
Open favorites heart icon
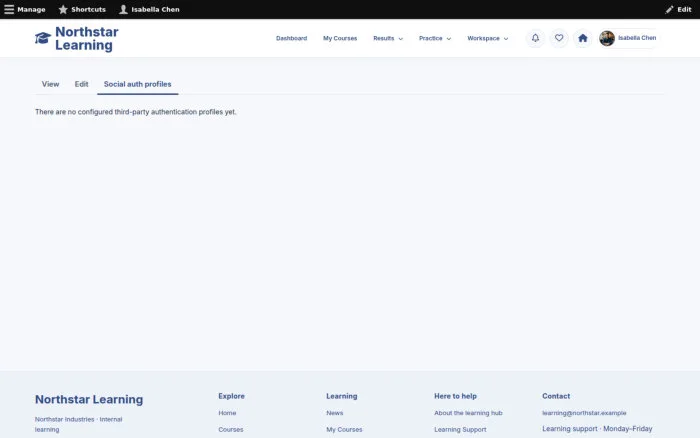[x=559, y=38]
